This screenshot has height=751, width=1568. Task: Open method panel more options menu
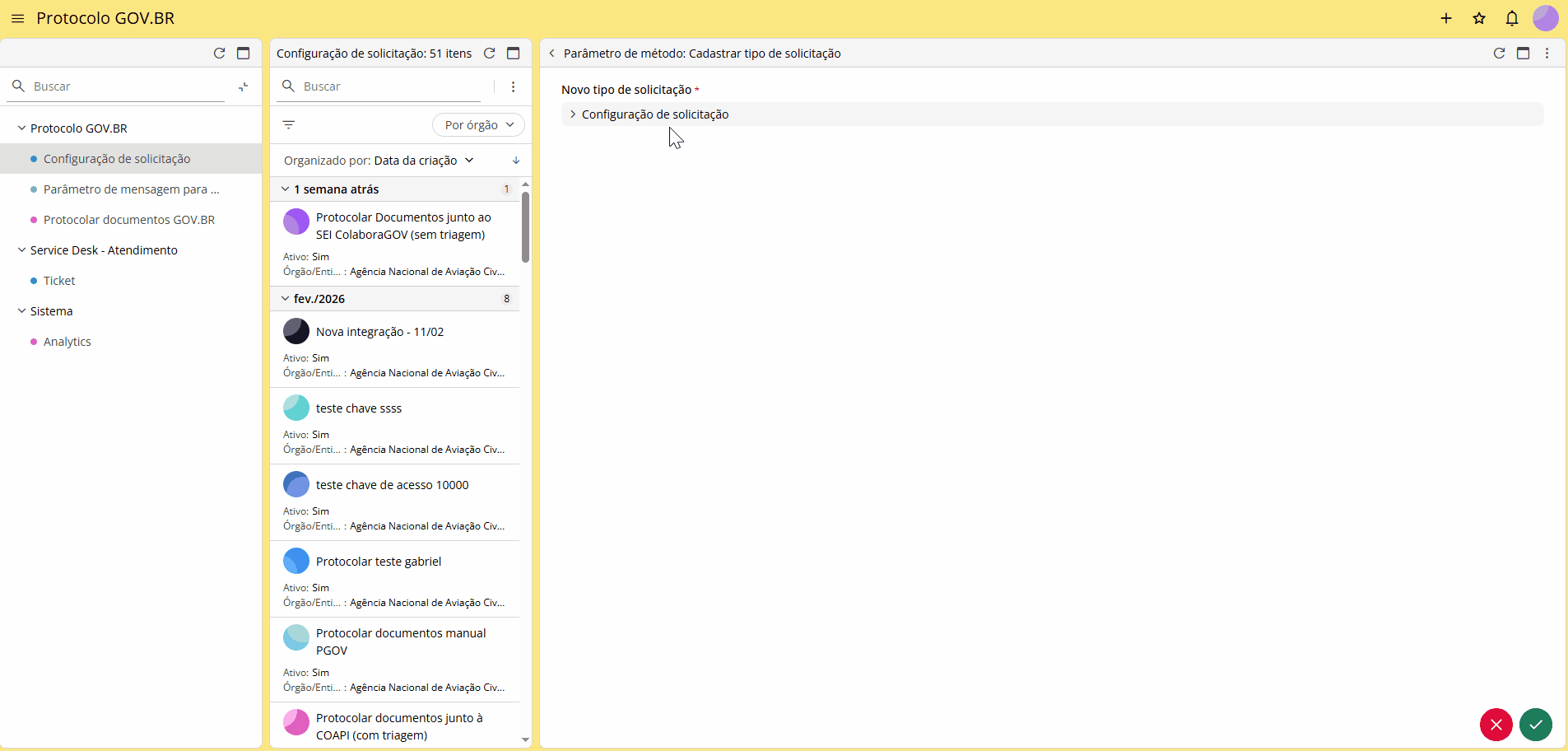coord(1547,53)
